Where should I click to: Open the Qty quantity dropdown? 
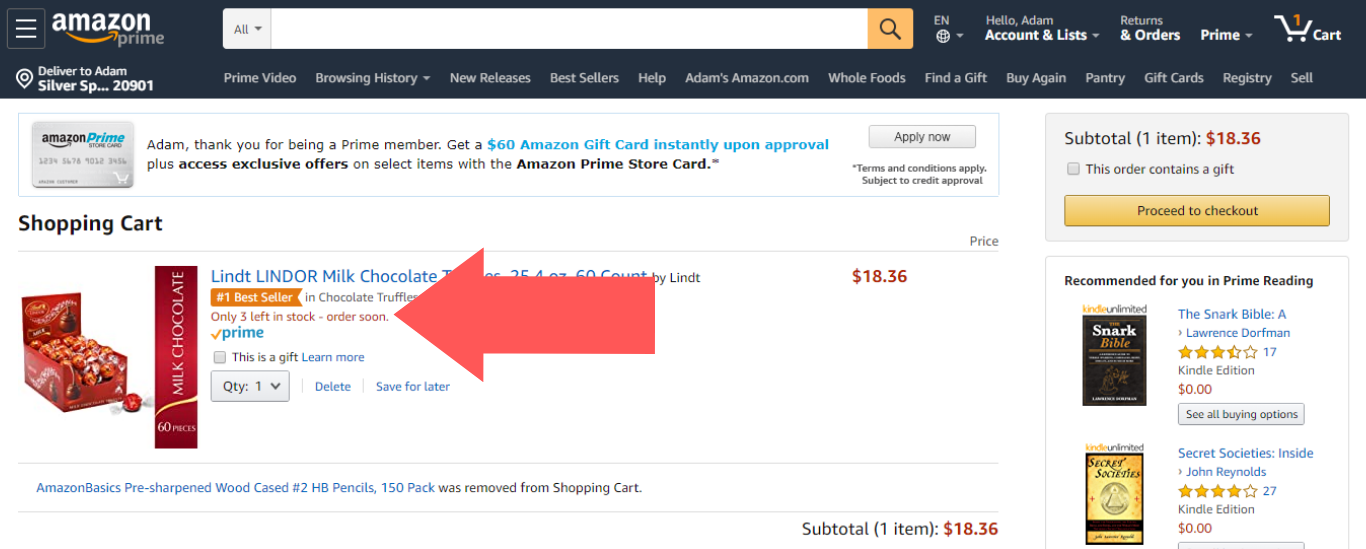click(250, 386)
